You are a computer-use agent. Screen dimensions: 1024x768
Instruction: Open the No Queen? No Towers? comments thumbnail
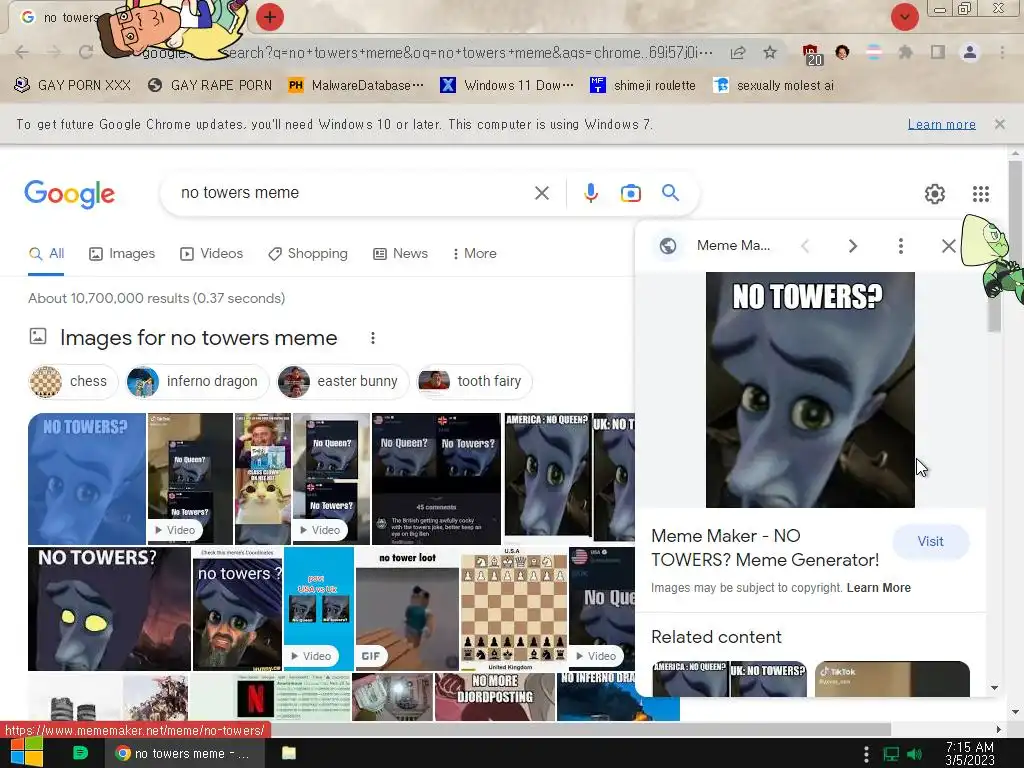(x=436, y=479)
